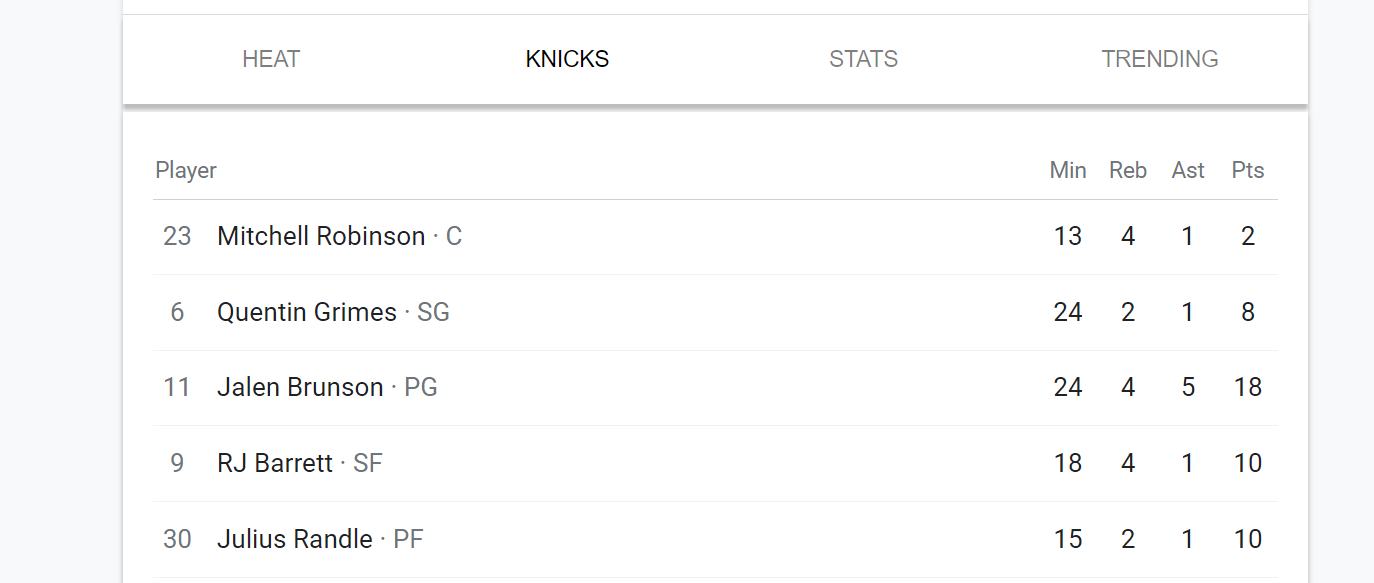Screen dimensions: 1374x583
Task: Click Brunson's 18 points value
Action: click(1248, 387)
